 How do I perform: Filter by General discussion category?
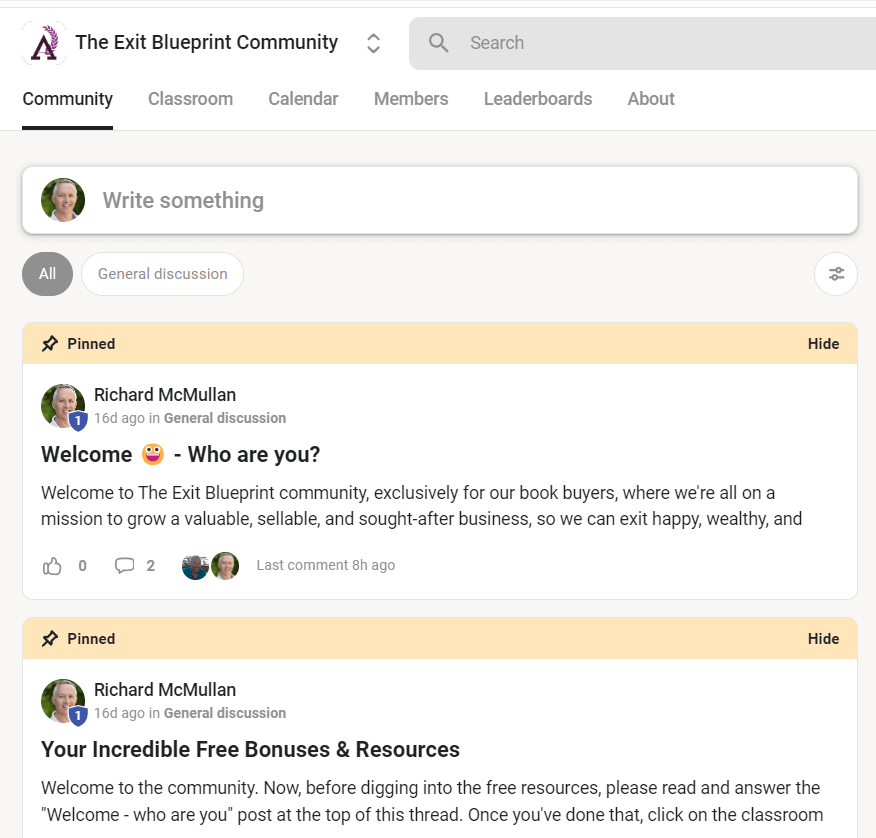[162, 274]
